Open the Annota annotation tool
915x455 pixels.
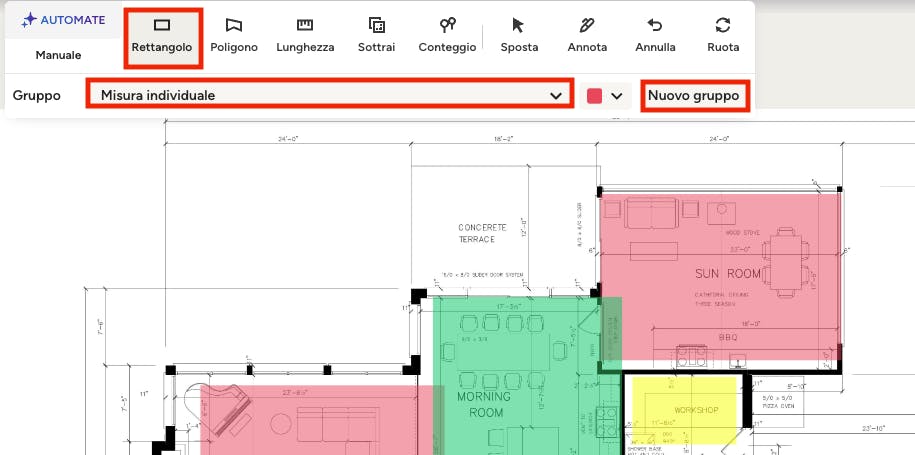(586, 36)
